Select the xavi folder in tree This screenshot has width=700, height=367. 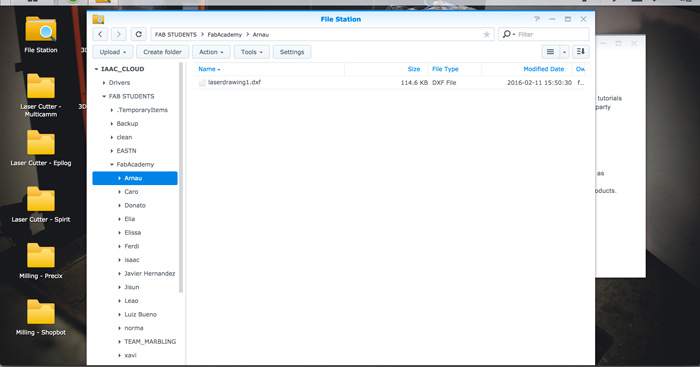pyautogui.click(x=130, y=355)
